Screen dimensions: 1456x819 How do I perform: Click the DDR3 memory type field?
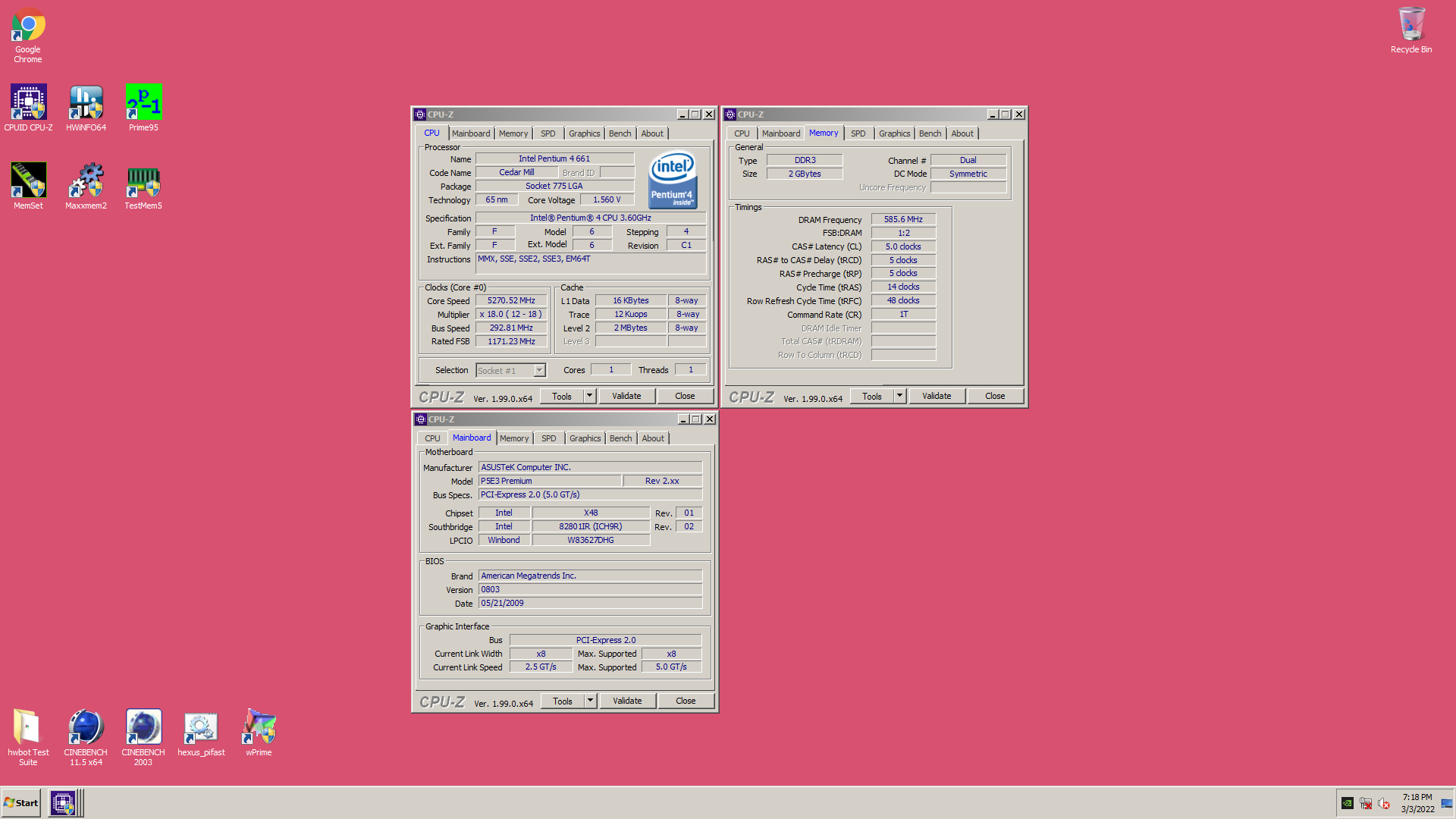(805, 161)
